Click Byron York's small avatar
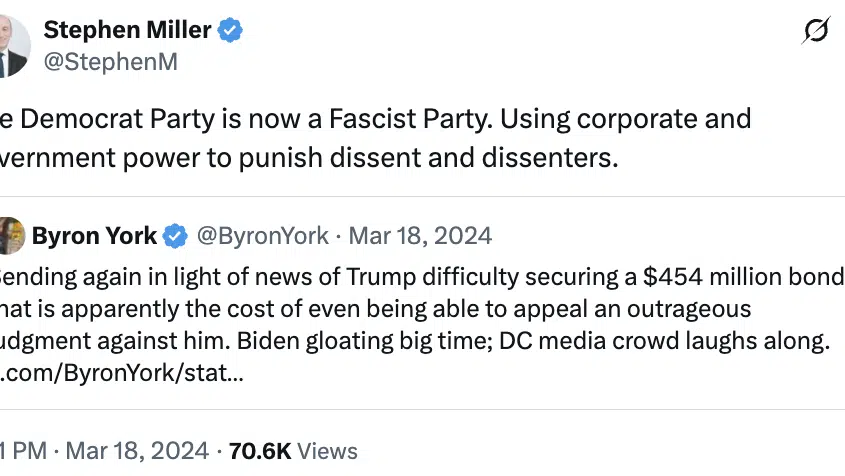The width and height of the screenshot is (845, 476). point(10,237)
